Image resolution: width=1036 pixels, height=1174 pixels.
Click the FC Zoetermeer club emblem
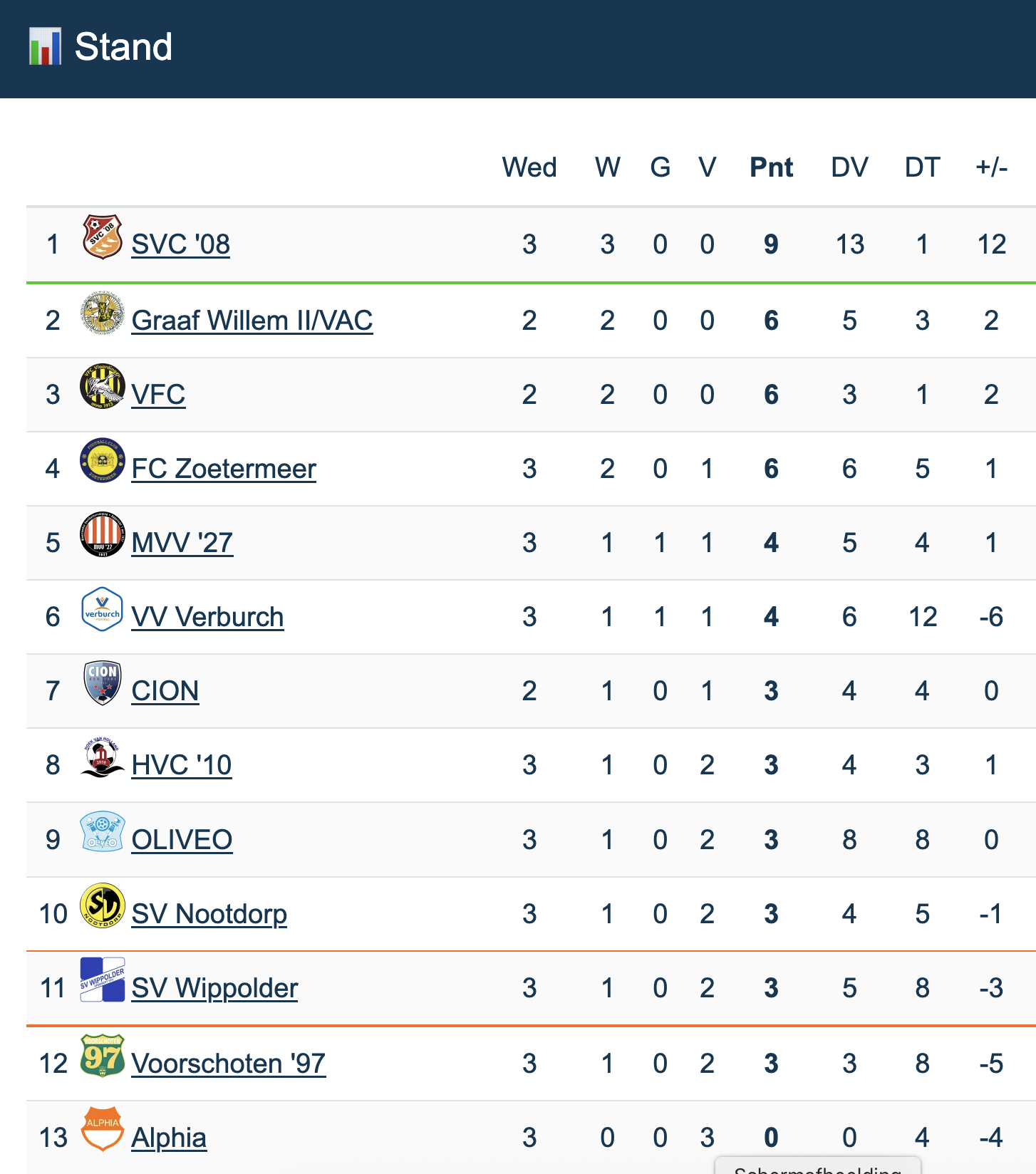click(103, 461)
